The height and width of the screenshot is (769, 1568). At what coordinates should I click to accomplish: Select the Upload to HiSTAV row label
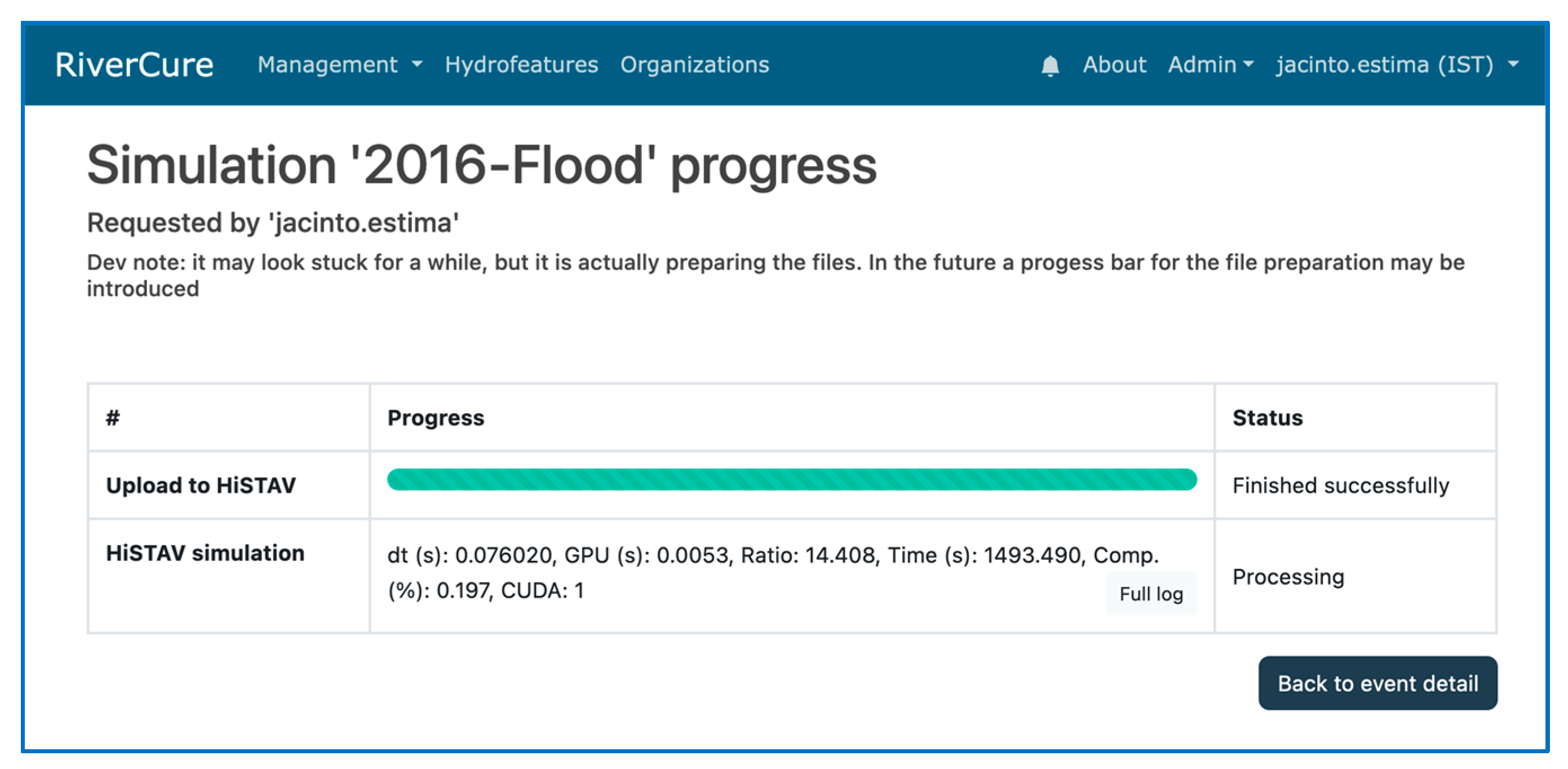201,485
